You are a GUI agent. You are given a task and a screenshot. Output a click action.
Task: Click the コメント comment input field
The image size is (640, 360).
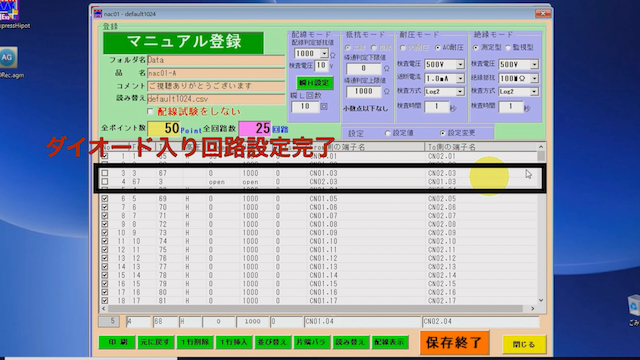coord(216,86)
